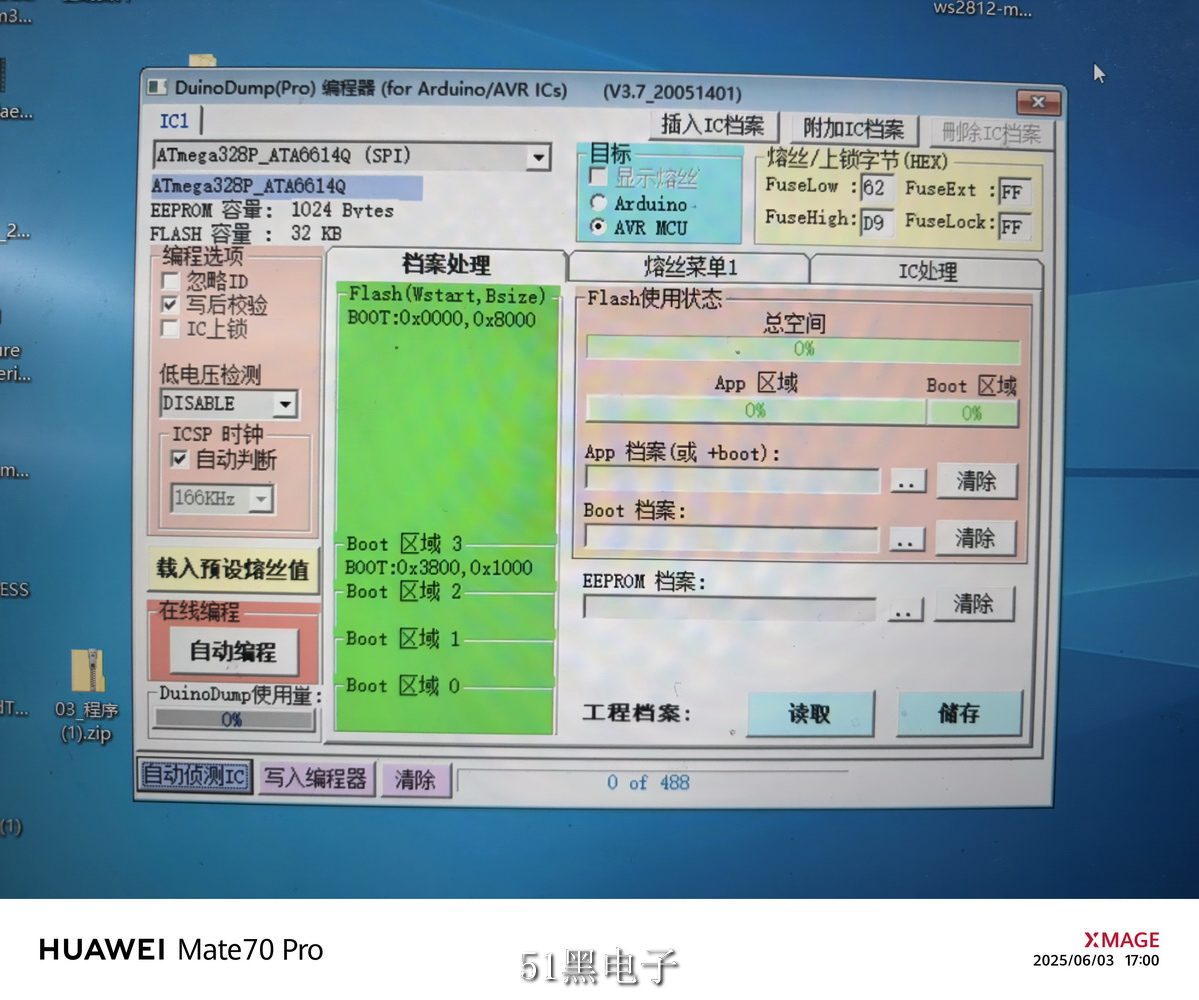The image size is (1199, 1000).
Task: Click the Boot 区域 usage bar
Action: click(x=972, y=414)
